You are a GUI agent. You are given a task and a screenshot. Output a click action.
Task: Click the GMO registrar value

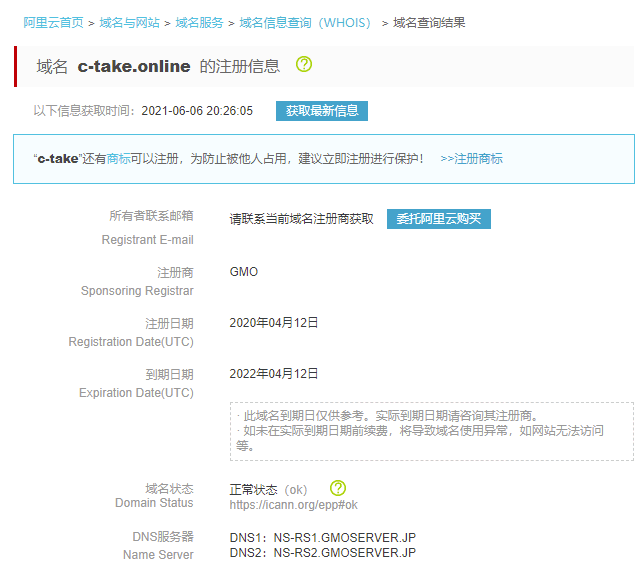point(243,272)
